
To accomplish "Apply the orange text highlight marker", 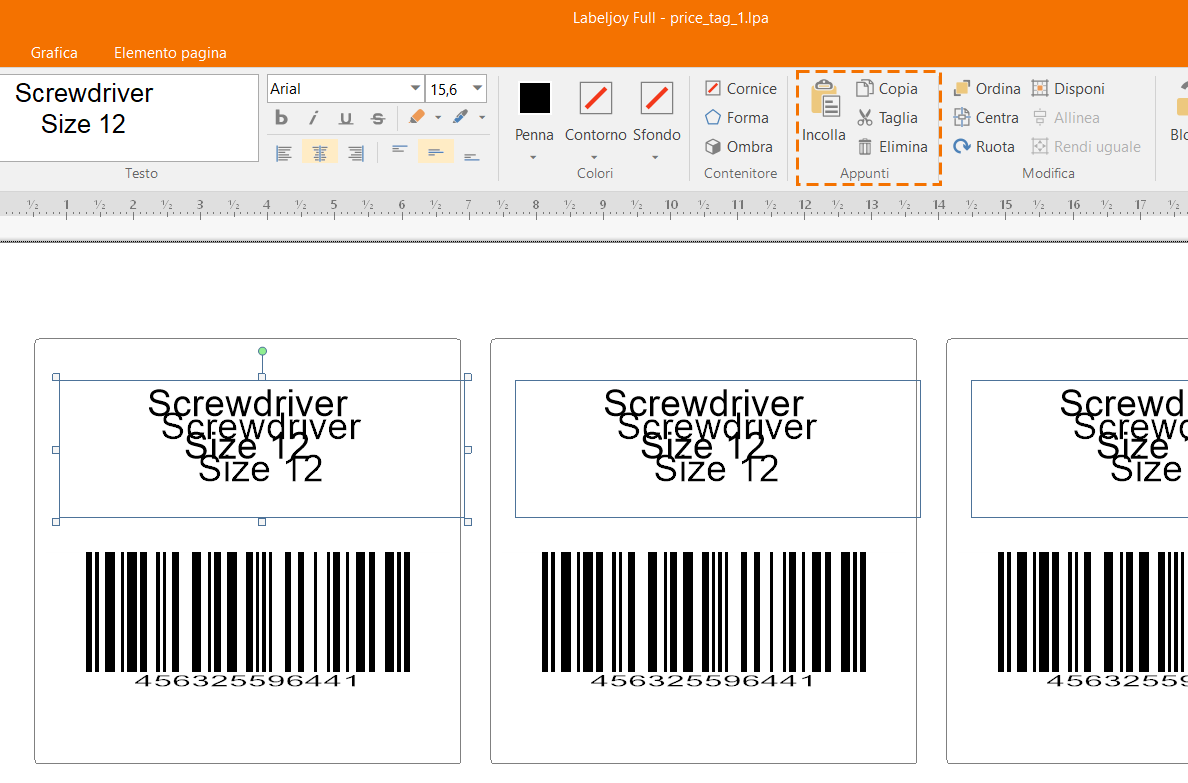I will pos(417,117).
